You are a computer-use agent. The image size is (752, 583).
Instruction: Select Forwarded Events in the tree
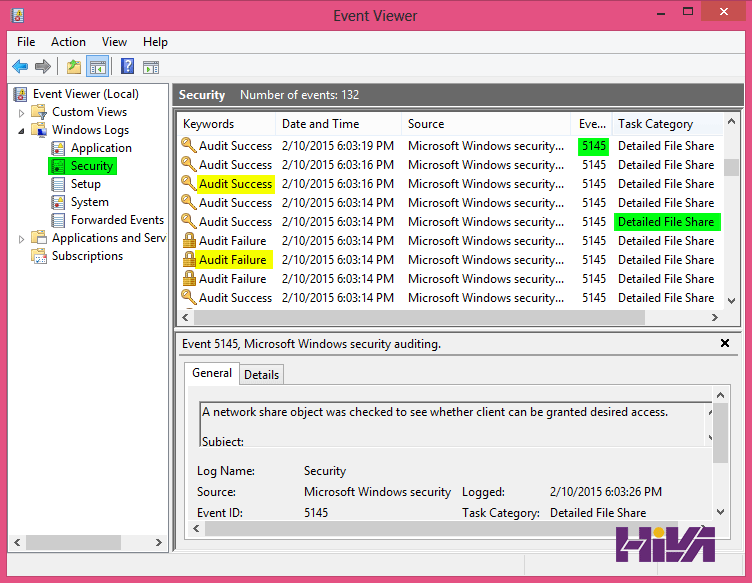118,220
